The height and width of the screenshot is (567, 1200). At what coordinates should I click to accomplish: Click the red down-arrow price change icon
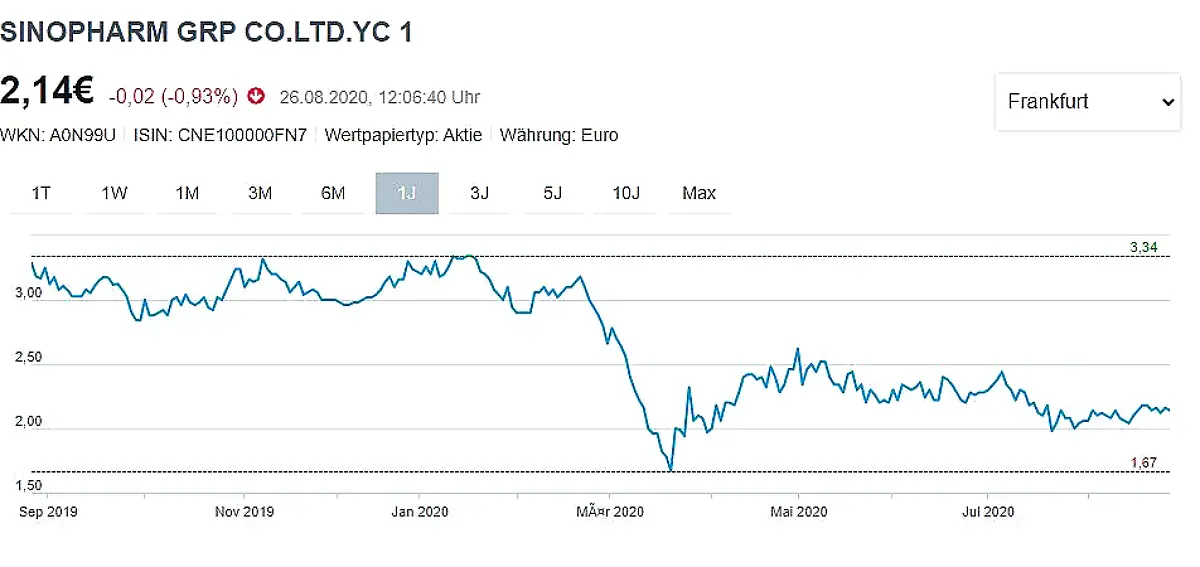click(257, 97)
